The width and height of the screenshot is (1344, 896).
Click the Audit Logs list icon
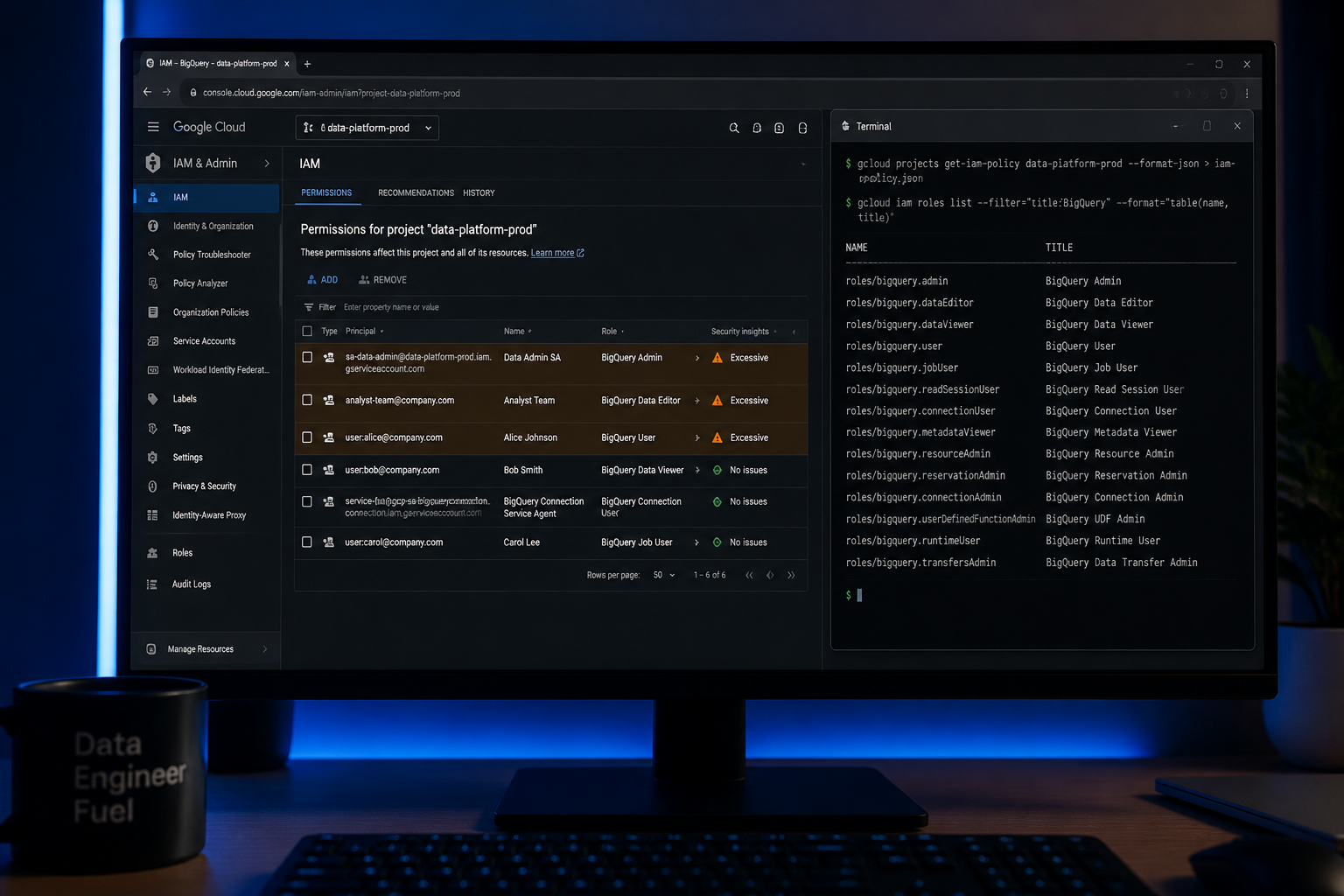[152, 584]
